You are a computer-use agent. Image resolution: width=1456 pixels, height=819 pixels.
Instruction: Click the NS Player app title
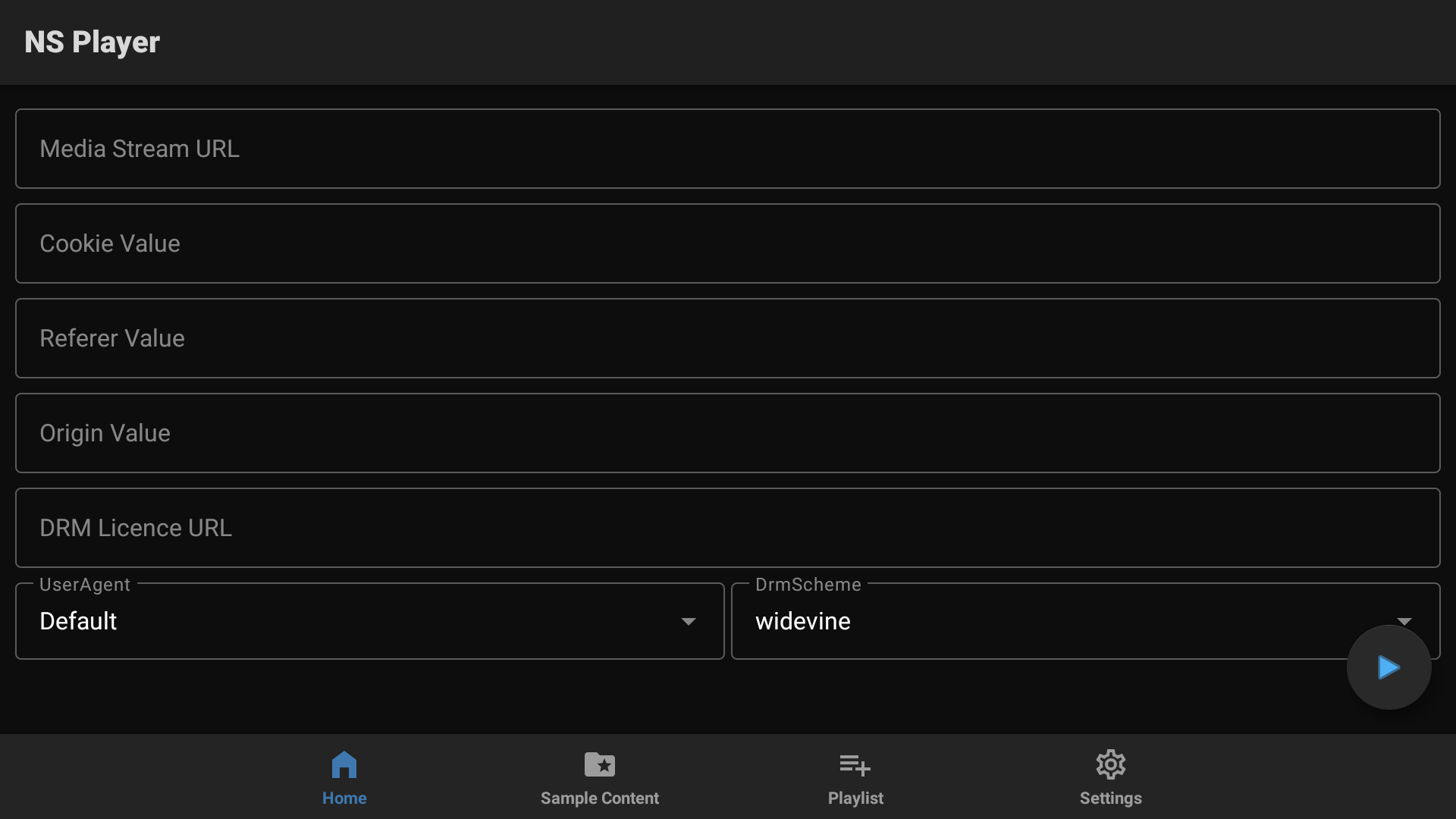click(92, 42)
